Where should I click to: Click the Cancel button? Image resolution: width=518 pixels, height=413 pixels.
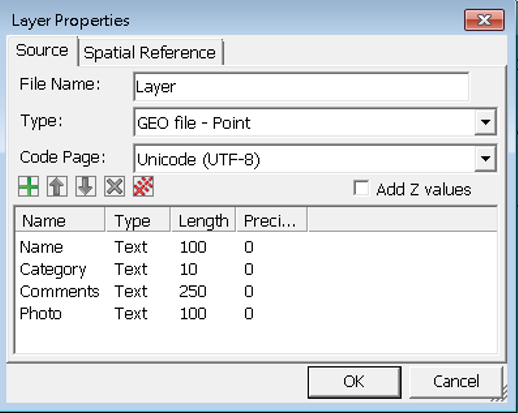coord(456,382)
